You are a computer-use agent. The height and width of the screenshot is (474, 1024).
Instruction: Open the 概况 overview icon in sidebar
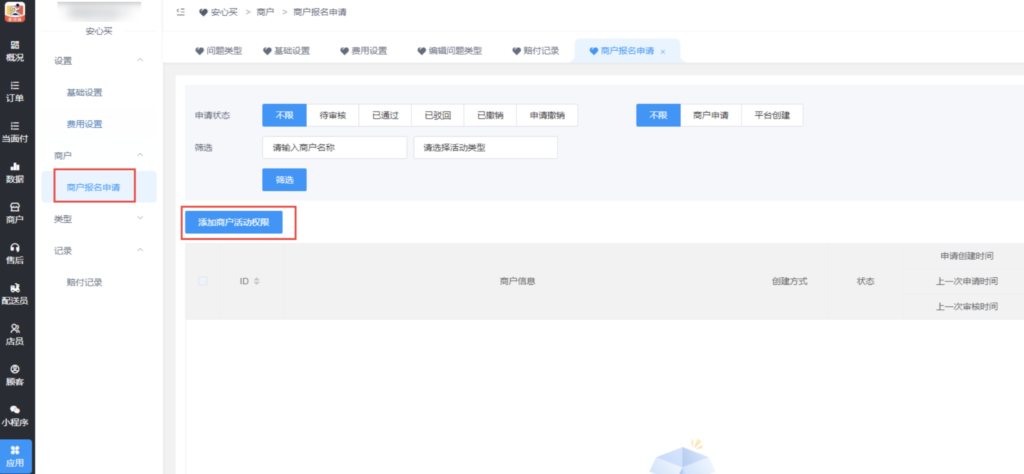click(x=14, y=51)
